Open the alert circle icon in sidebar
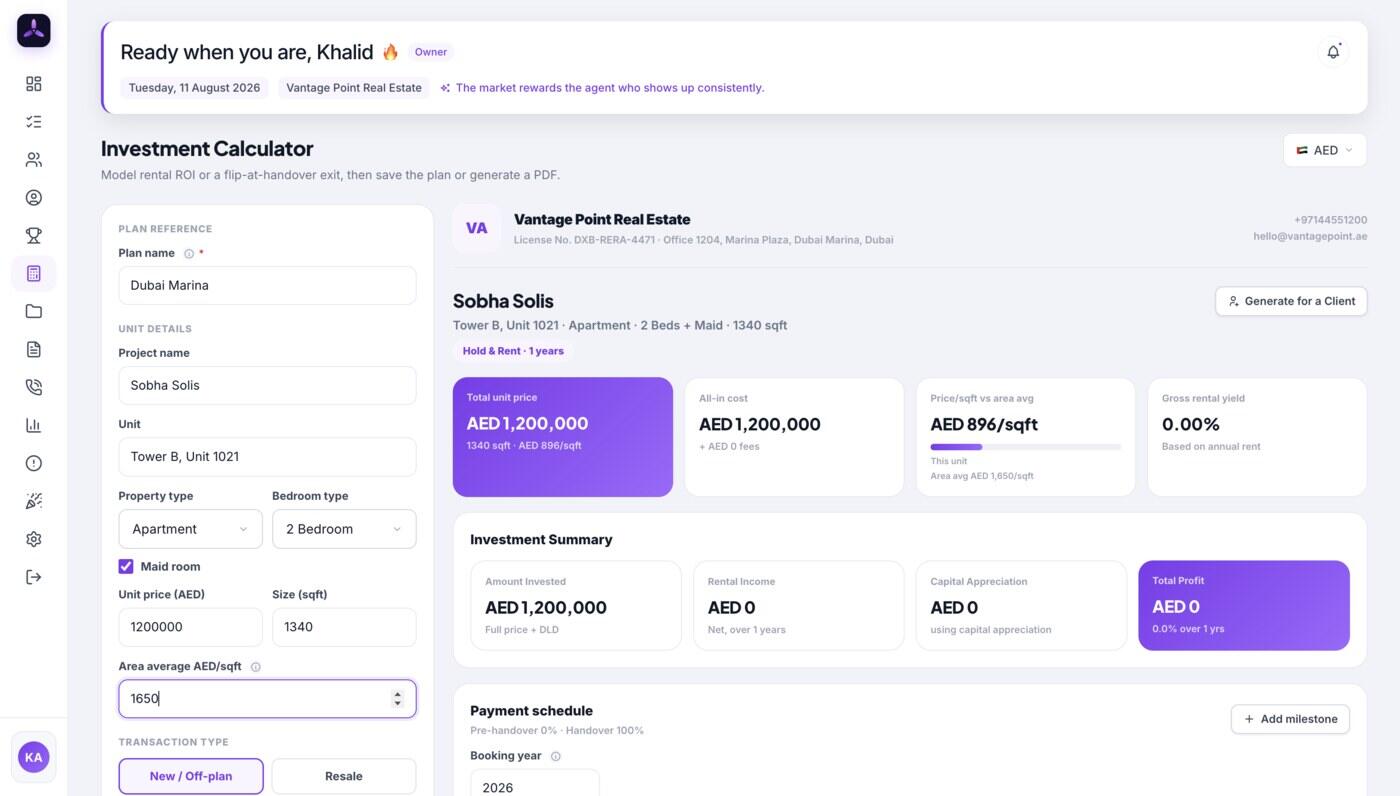The image size is (1400, 796). (x=33, y=463)
